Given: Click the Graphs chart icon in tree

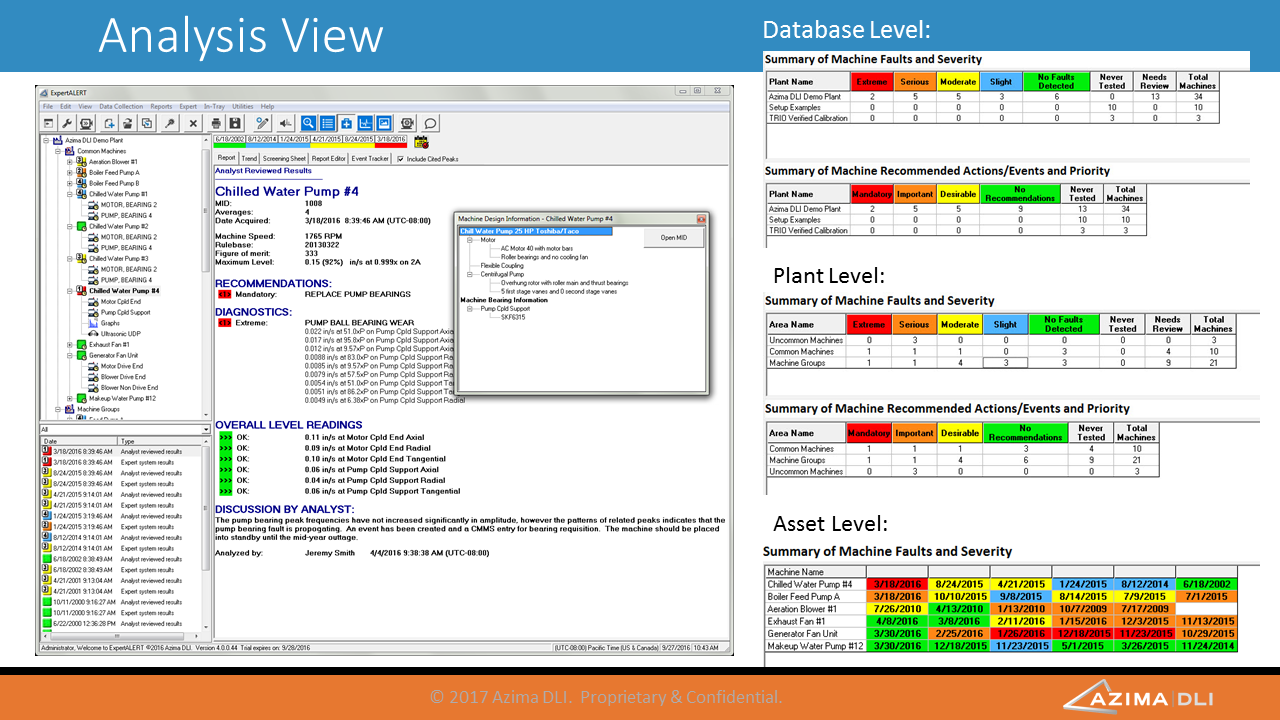Looking at the screenshot, I should tap(93, 323).
